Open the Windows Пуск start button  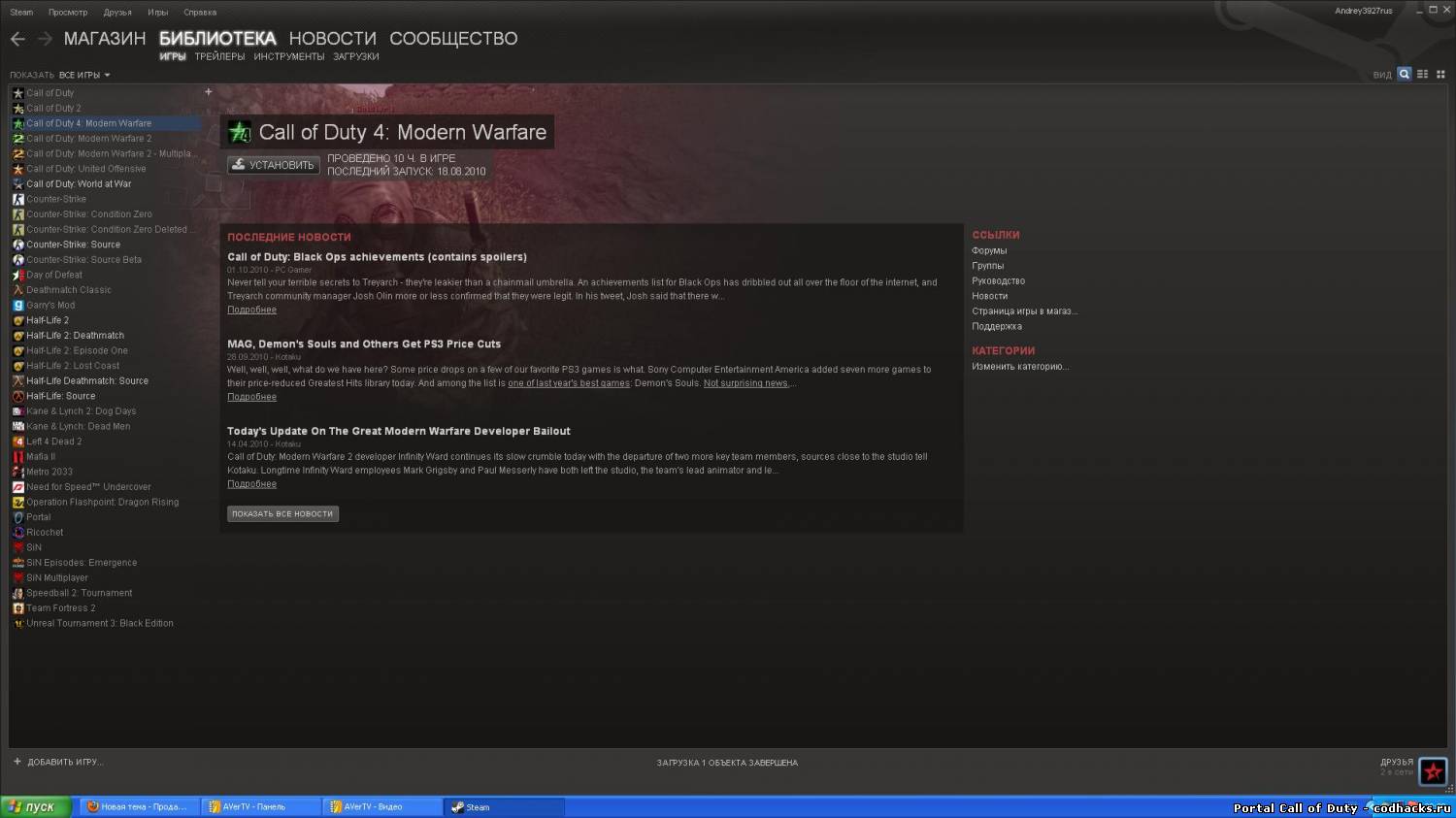coord(35,806)
